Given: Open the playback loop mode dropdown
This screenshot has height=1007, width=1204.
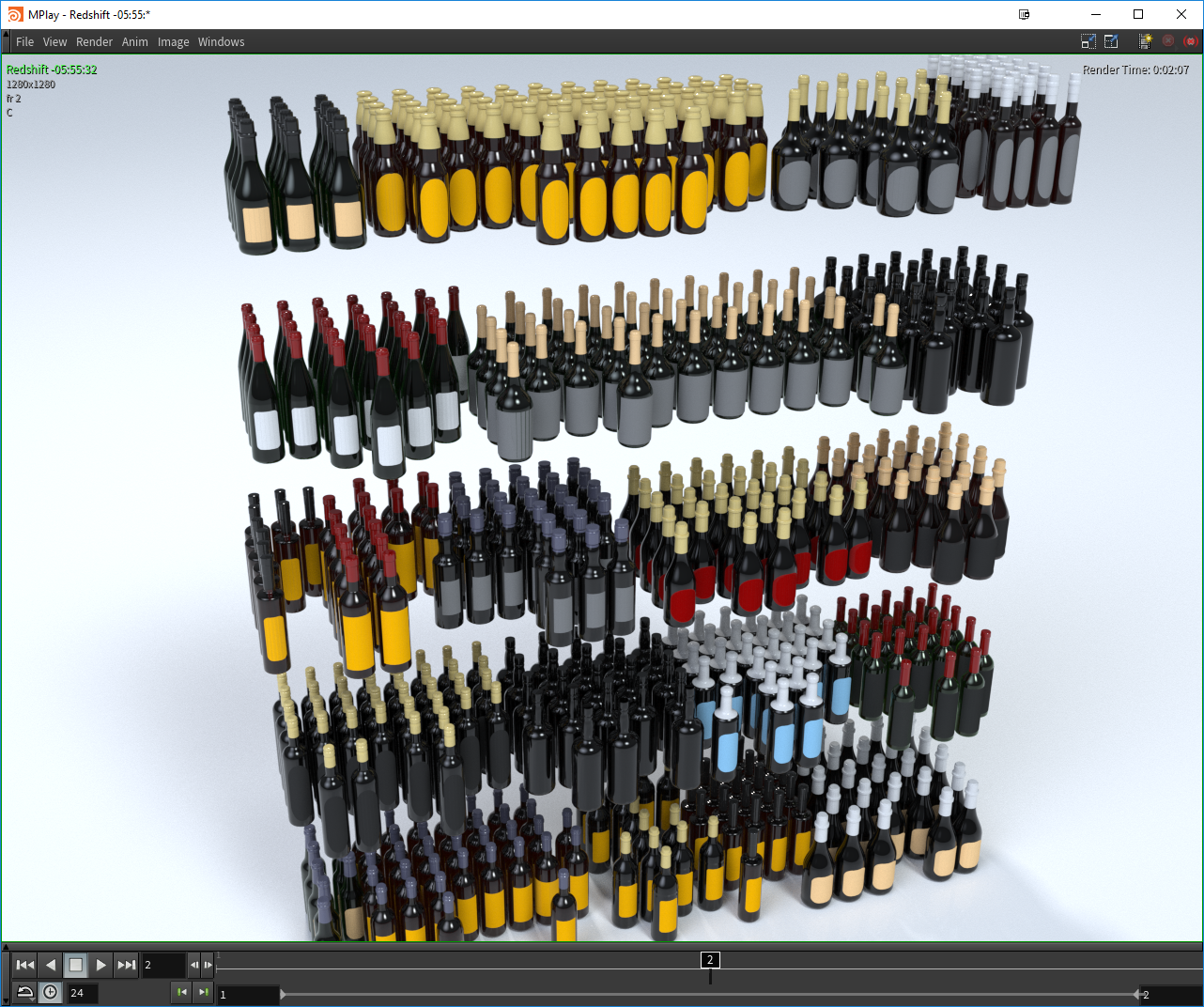Looking at the screenshot, I should (25, 992).
